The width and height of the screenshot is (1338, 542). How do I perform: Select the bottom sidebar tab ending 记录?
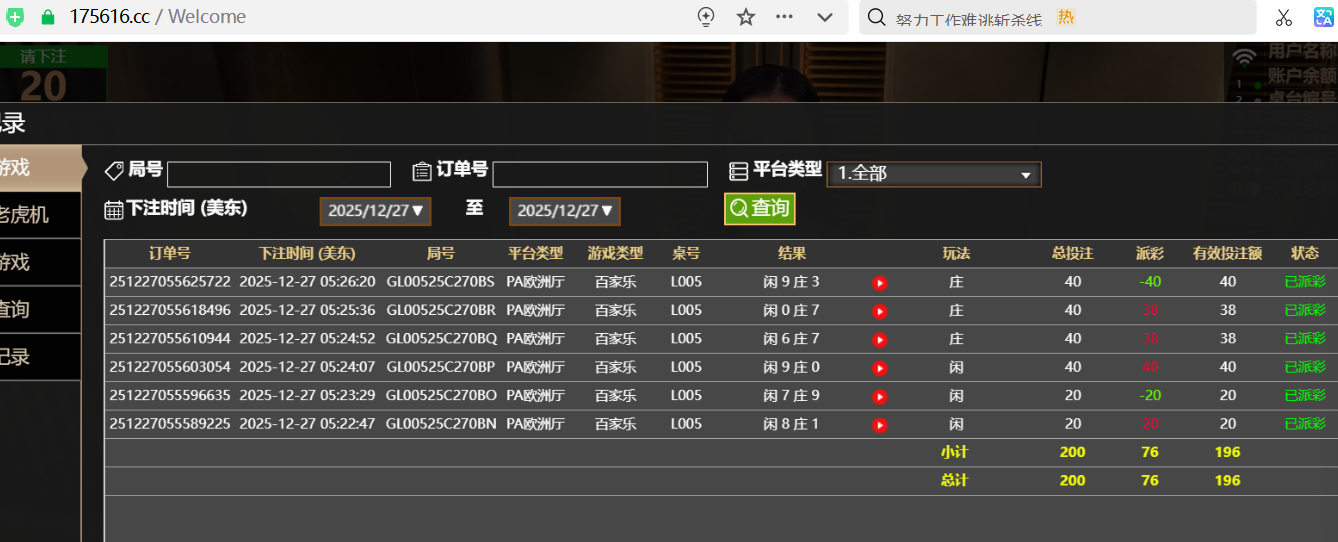[x=40, y=356]
